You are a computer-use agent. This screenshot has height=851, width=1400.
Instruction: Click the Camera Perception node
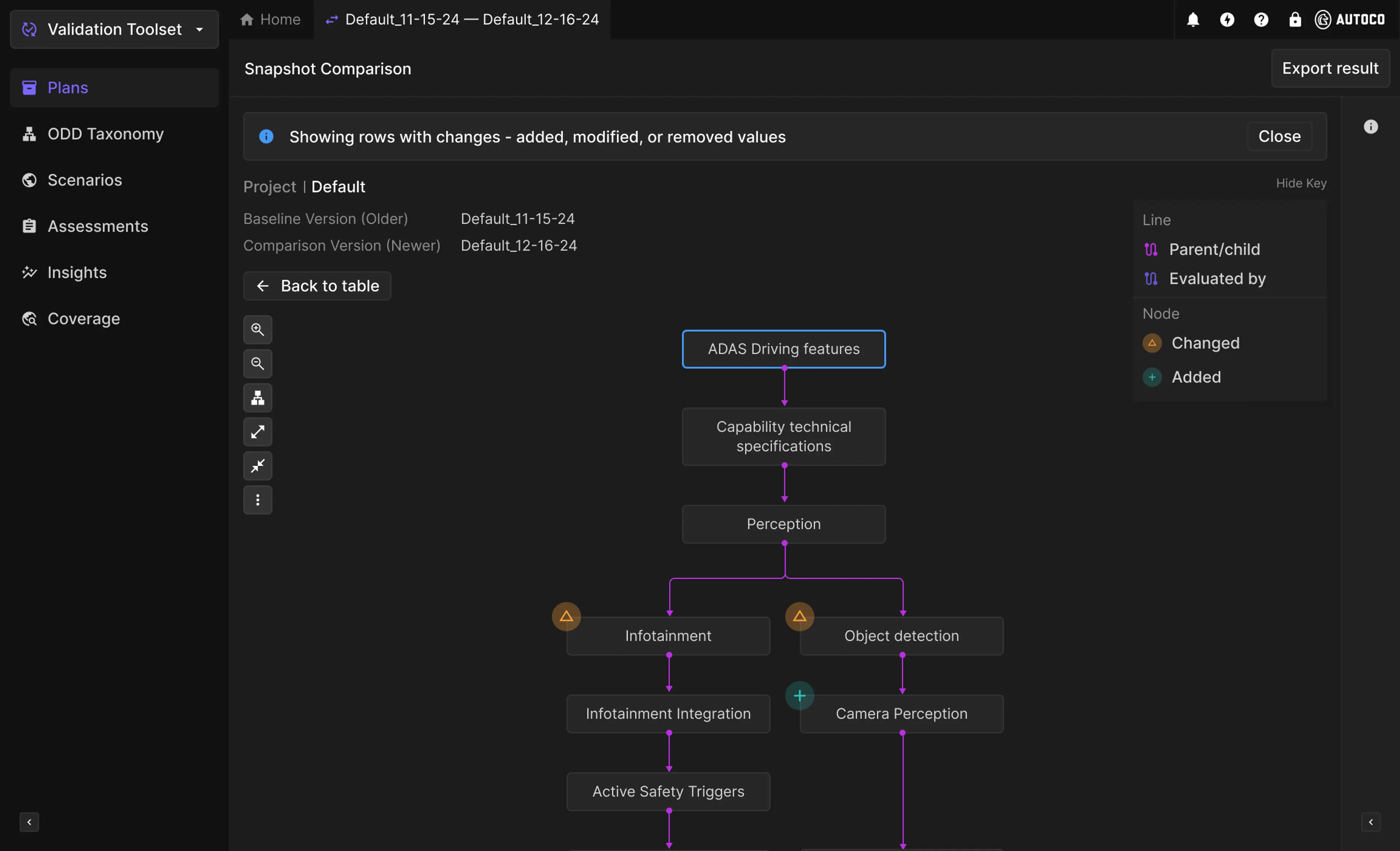tap(902, 713)
